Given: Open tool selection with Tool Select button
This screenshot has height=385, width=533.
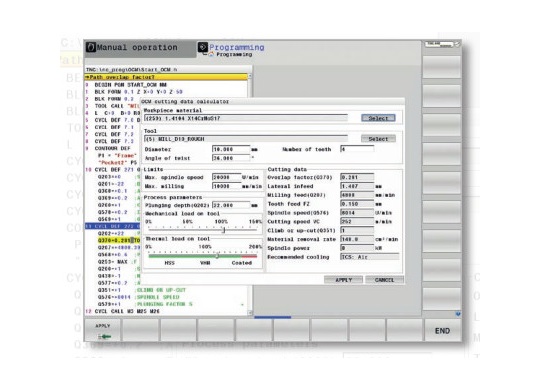Looking at the screenshot, I should (378, 139).
